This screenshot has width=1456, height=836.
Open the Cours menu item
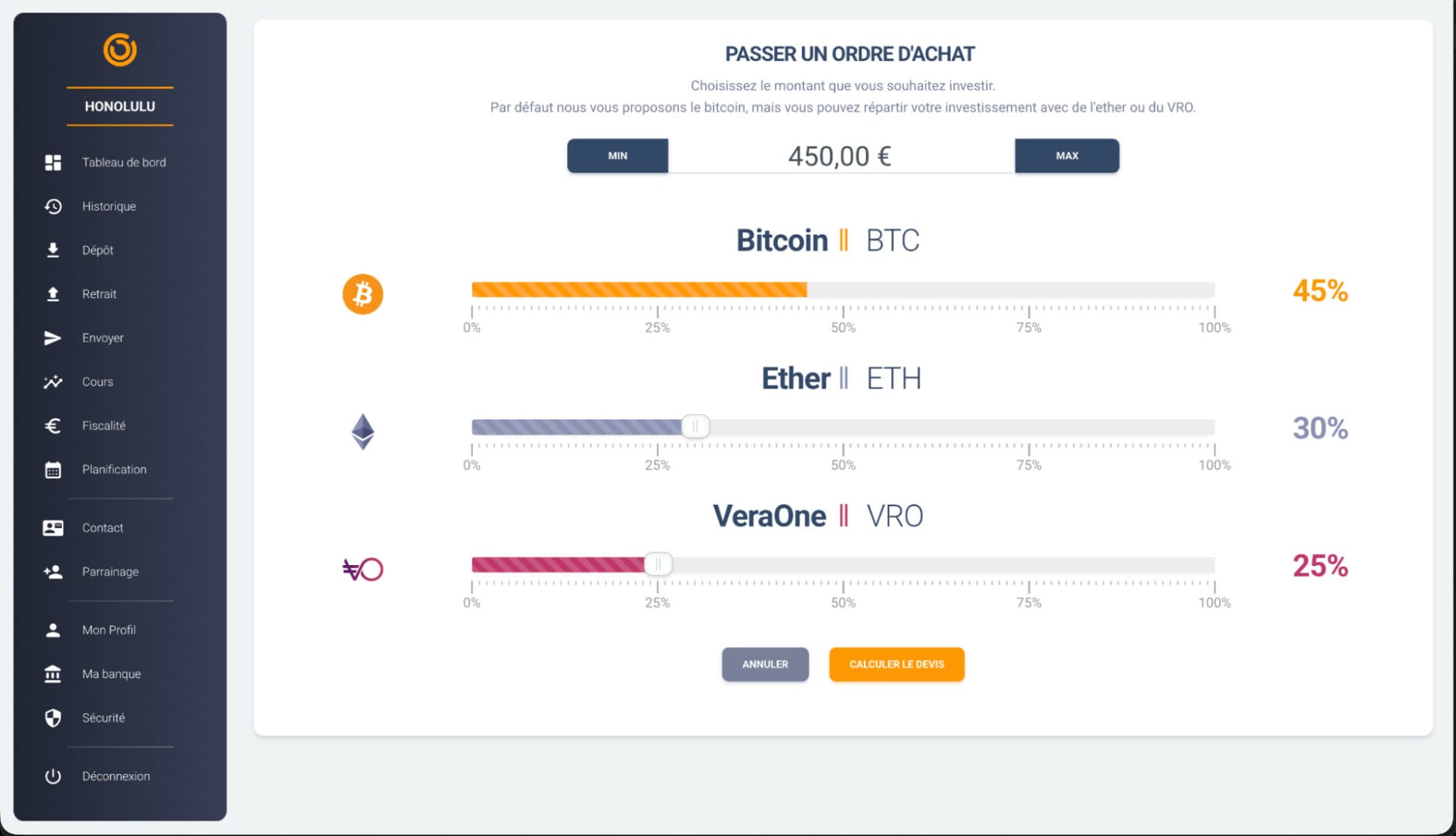(x=98, y=382)
